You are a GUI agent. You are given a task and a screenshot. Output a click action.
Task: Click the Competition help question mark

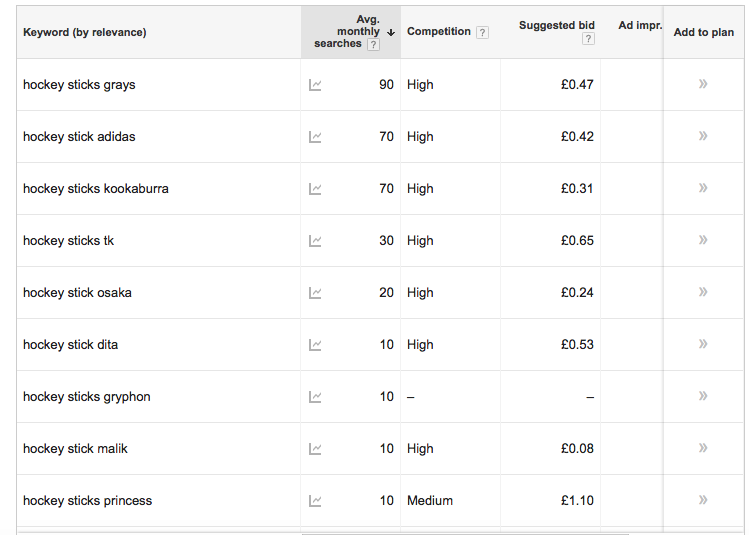pyautogui.click(x=483, y=32)
